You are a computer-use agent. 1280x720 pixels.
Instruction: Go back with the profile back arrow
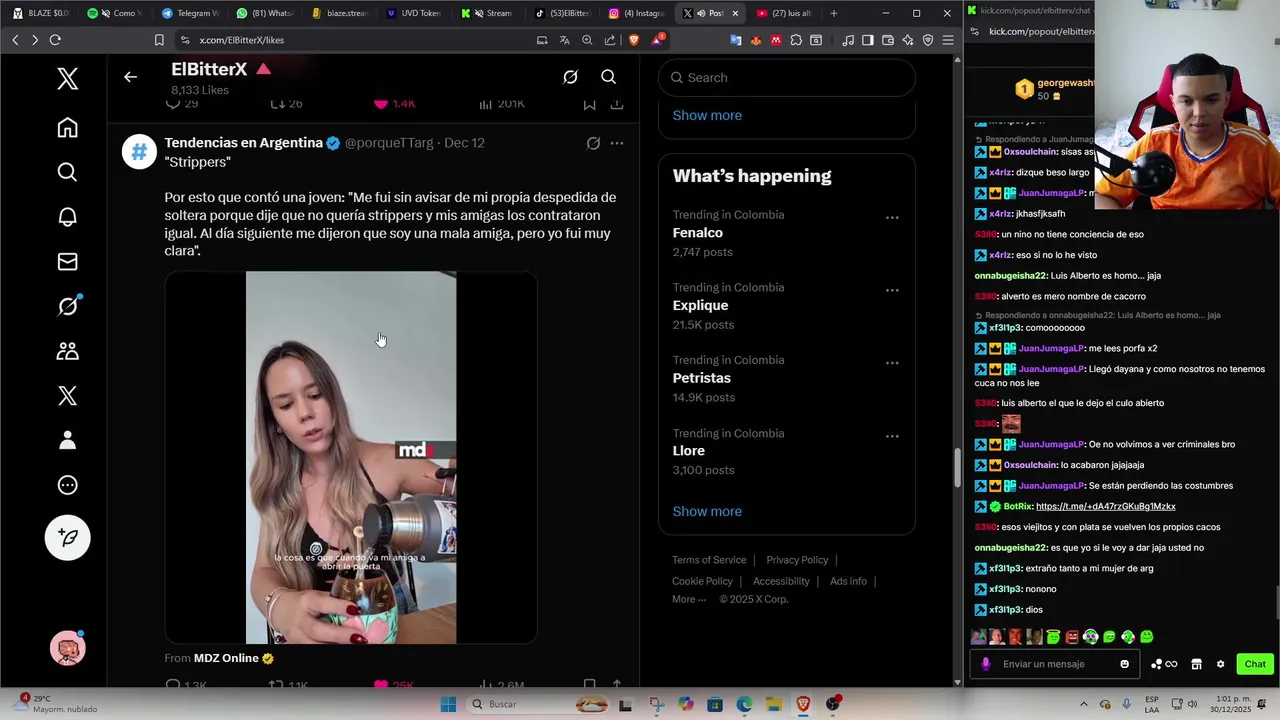pos(130,77)
